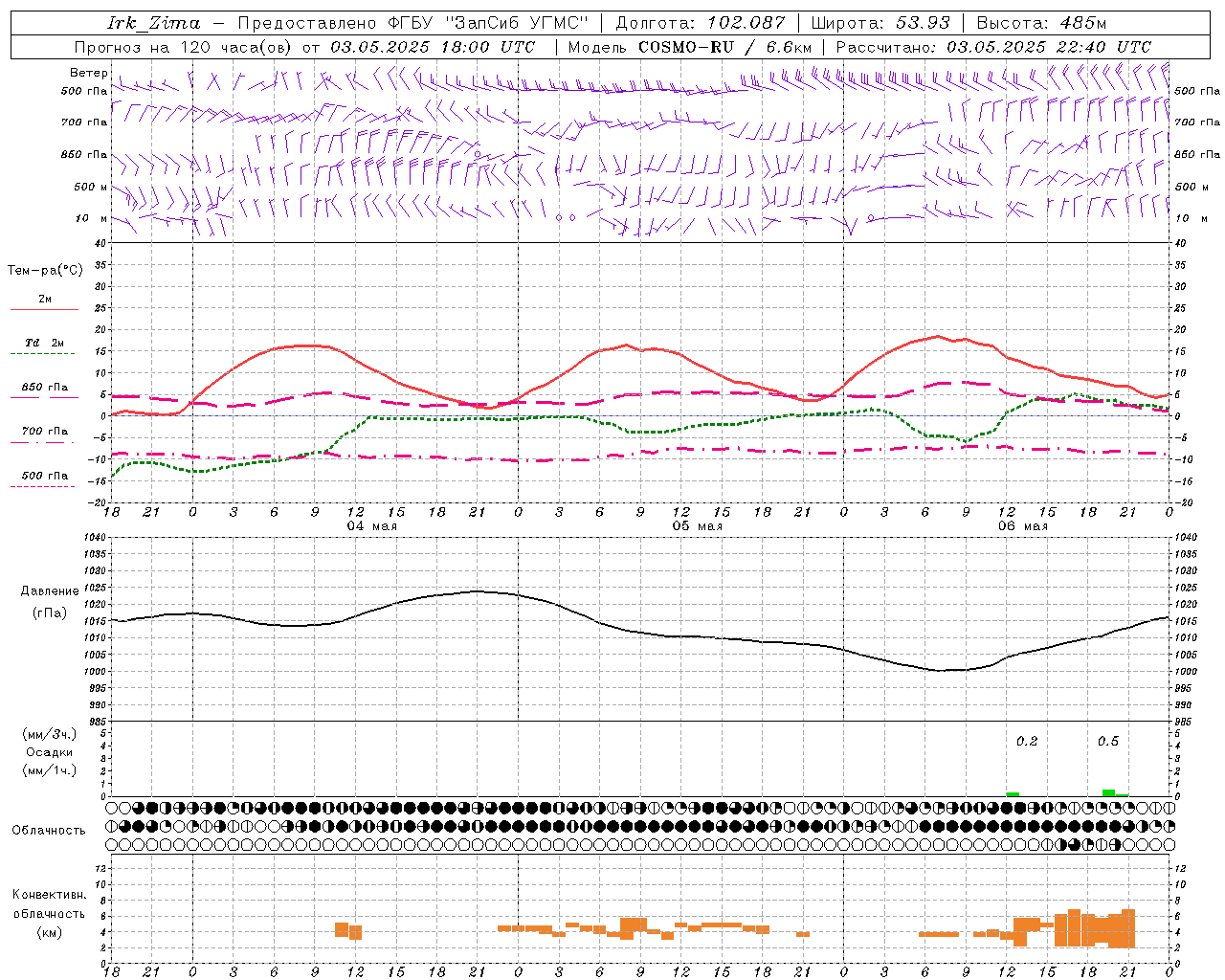Image resolution: width=1225 pixels, height=980 pixels.
Task: Click the 05 мая date label
Action: [x=697, y=526]
